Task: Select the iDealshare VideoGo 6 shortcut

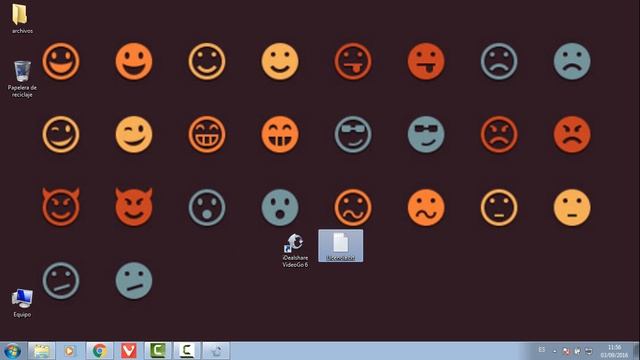Action: pyautogui.click(x=295, y=250)
